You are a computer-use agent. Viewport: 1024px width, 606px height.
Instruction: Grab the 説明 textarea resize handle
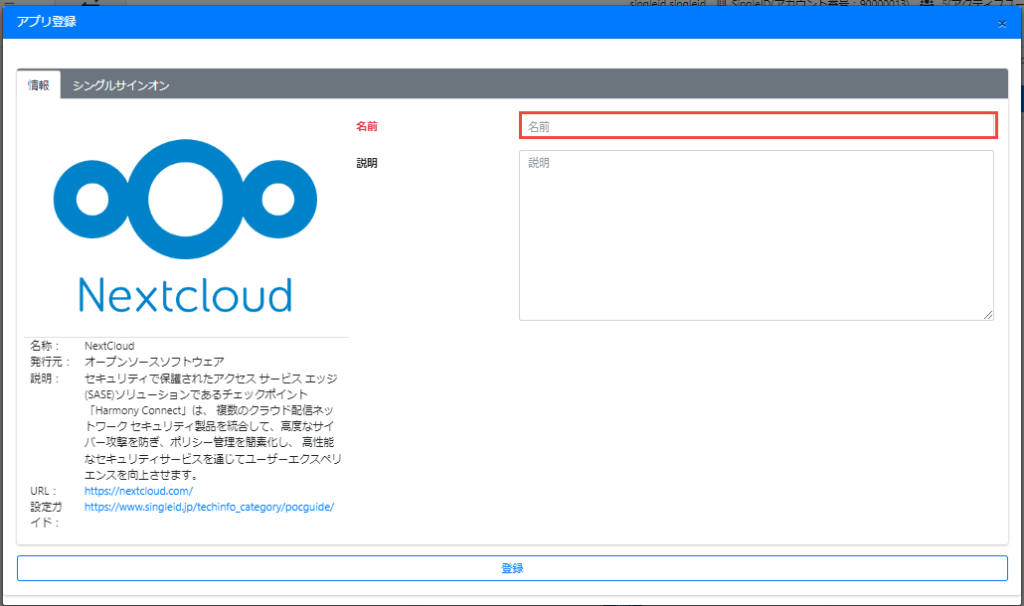[988, 315]
